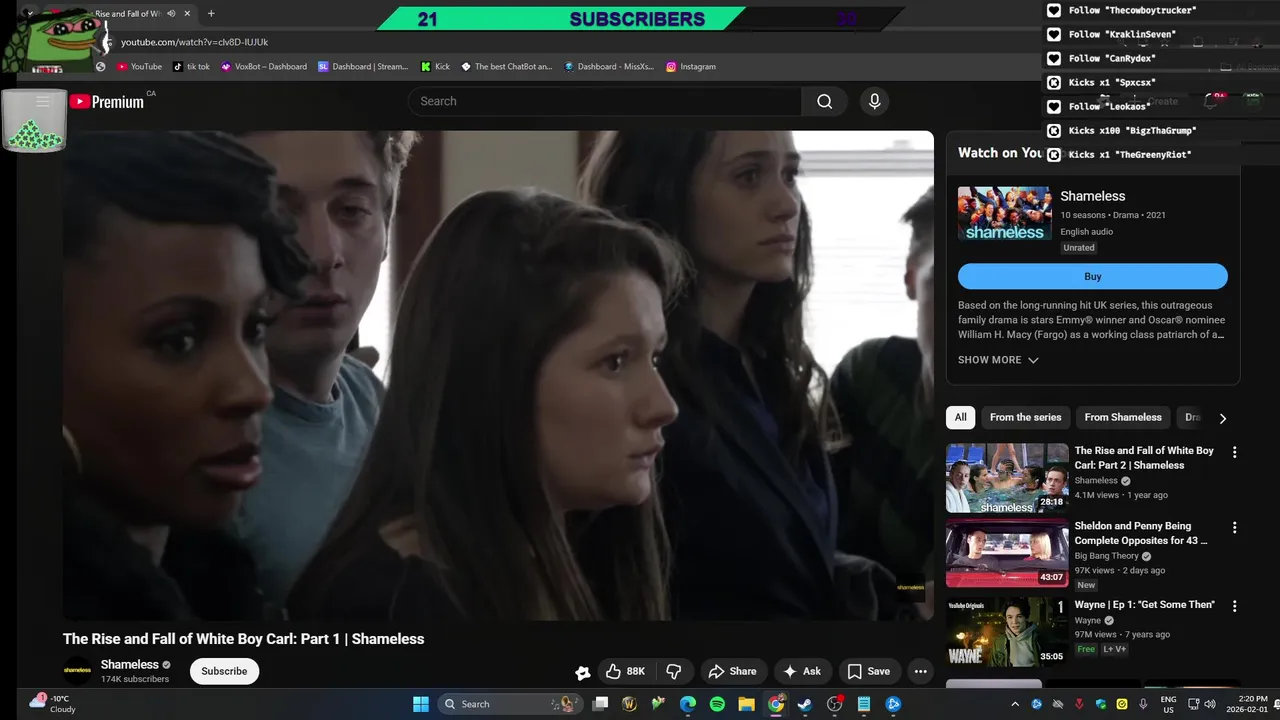
Task: Ask about this video with Ask button
Action: coord(802,672)
